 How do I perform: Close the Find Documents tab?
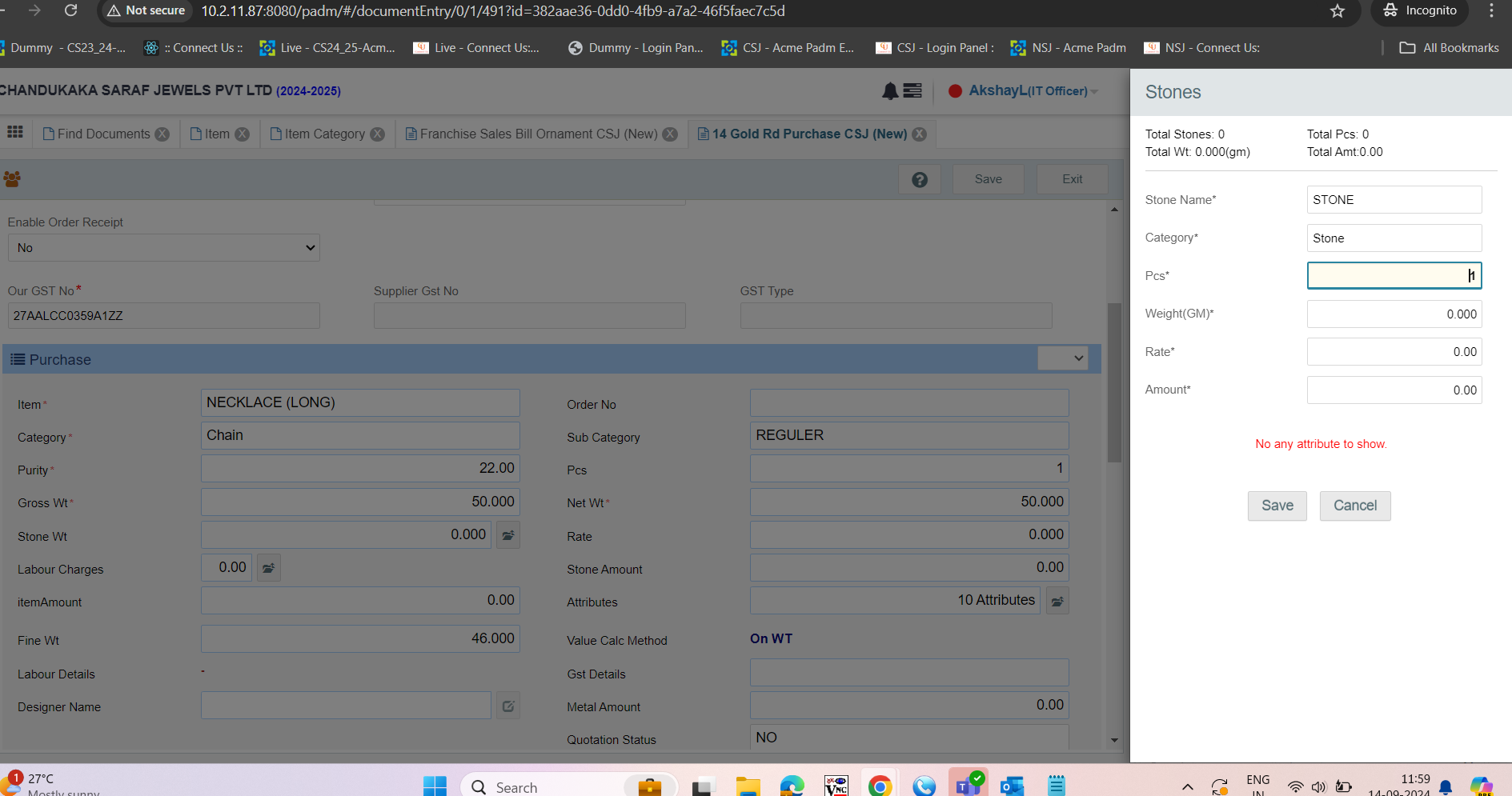162,134
